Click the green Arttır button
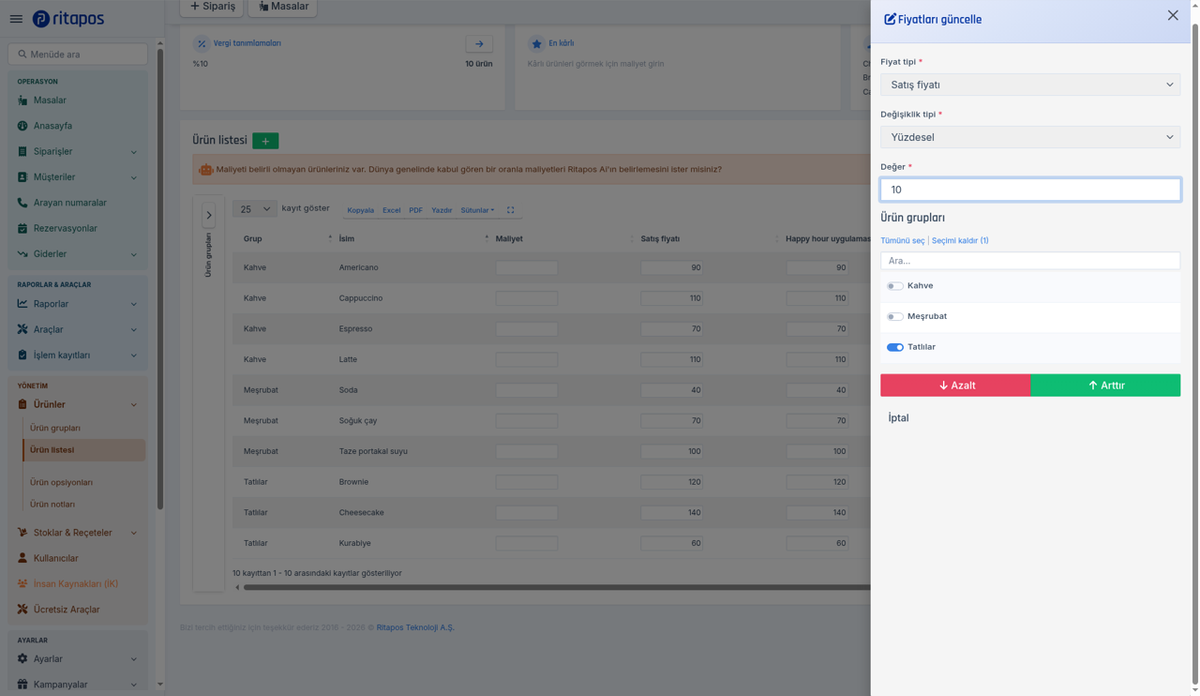The image size is (1200, 696). (x=1105, y=385)
